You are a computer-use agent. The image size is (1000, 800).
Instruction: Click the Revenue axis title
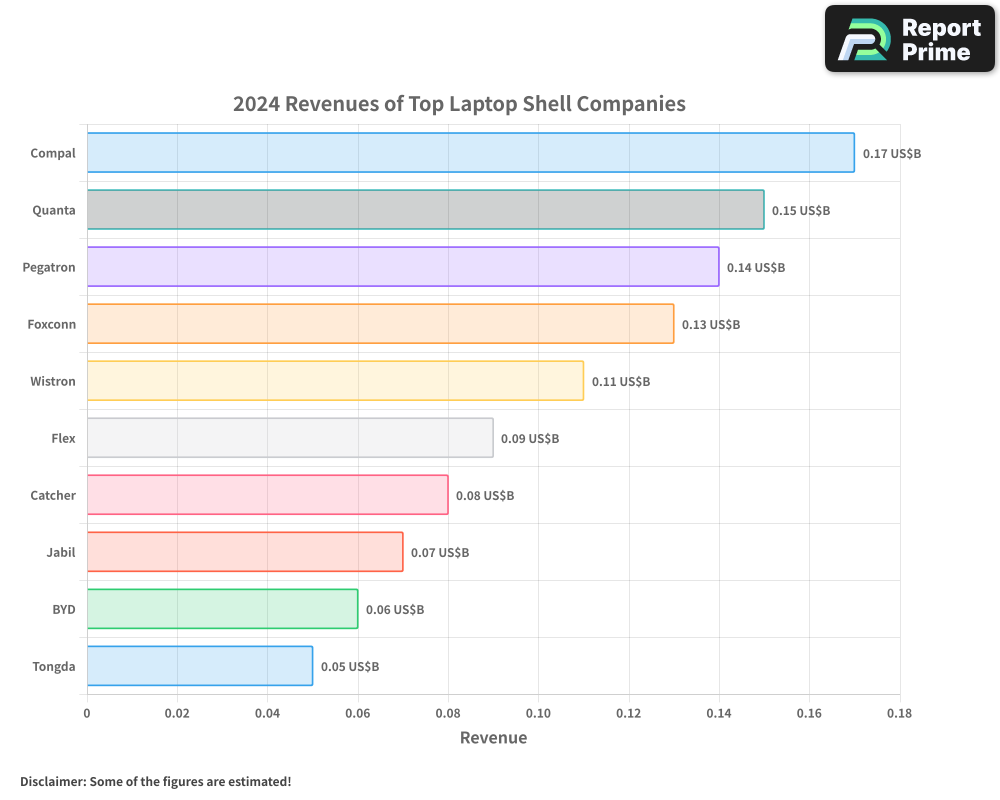pos(493,738)
